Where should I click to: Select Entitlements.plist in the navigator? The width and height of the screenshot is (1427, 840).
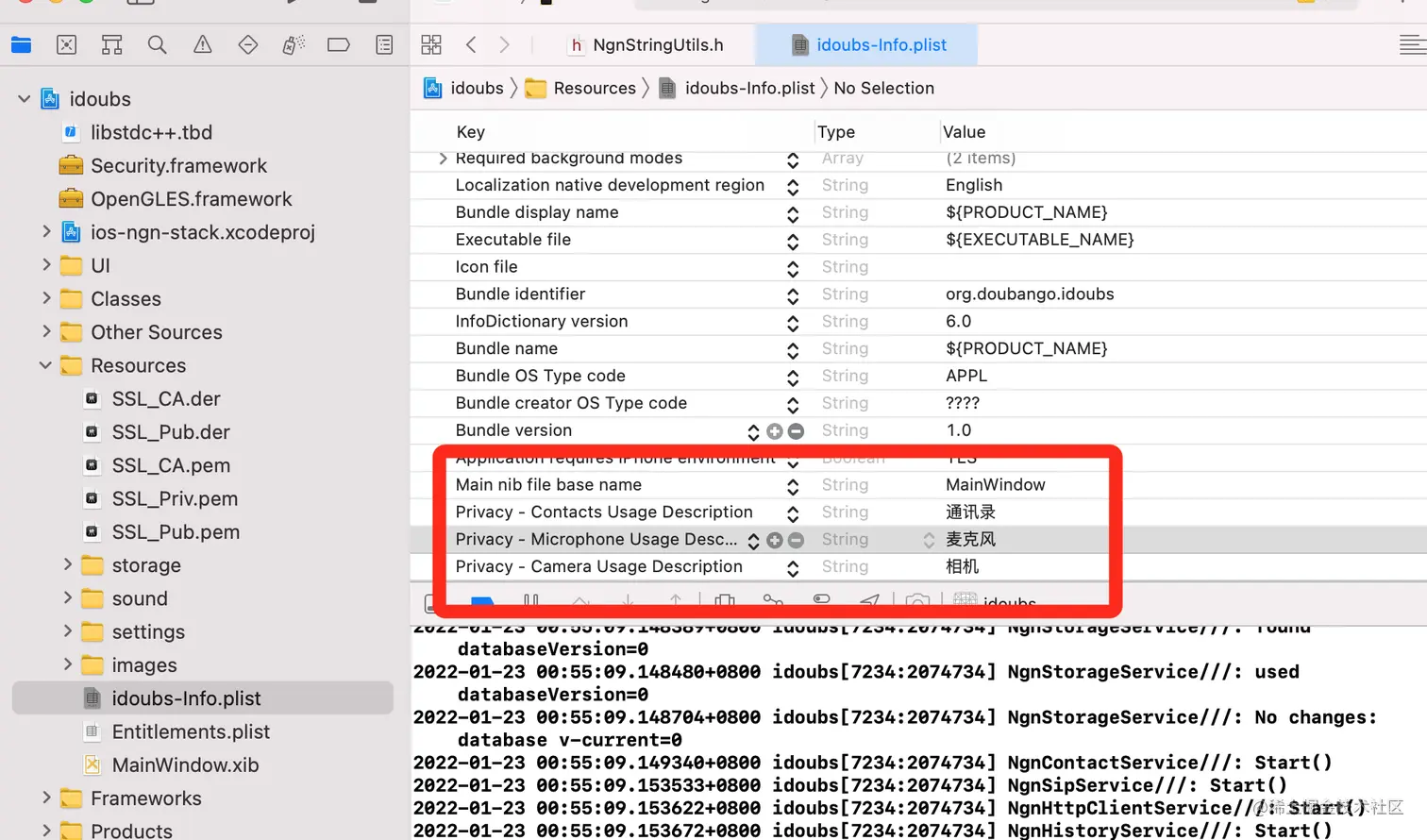pos(191,731)
